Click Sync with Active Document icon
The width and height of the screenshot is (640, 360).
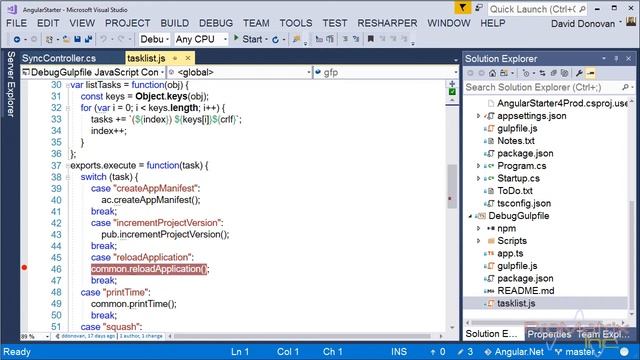542,73
